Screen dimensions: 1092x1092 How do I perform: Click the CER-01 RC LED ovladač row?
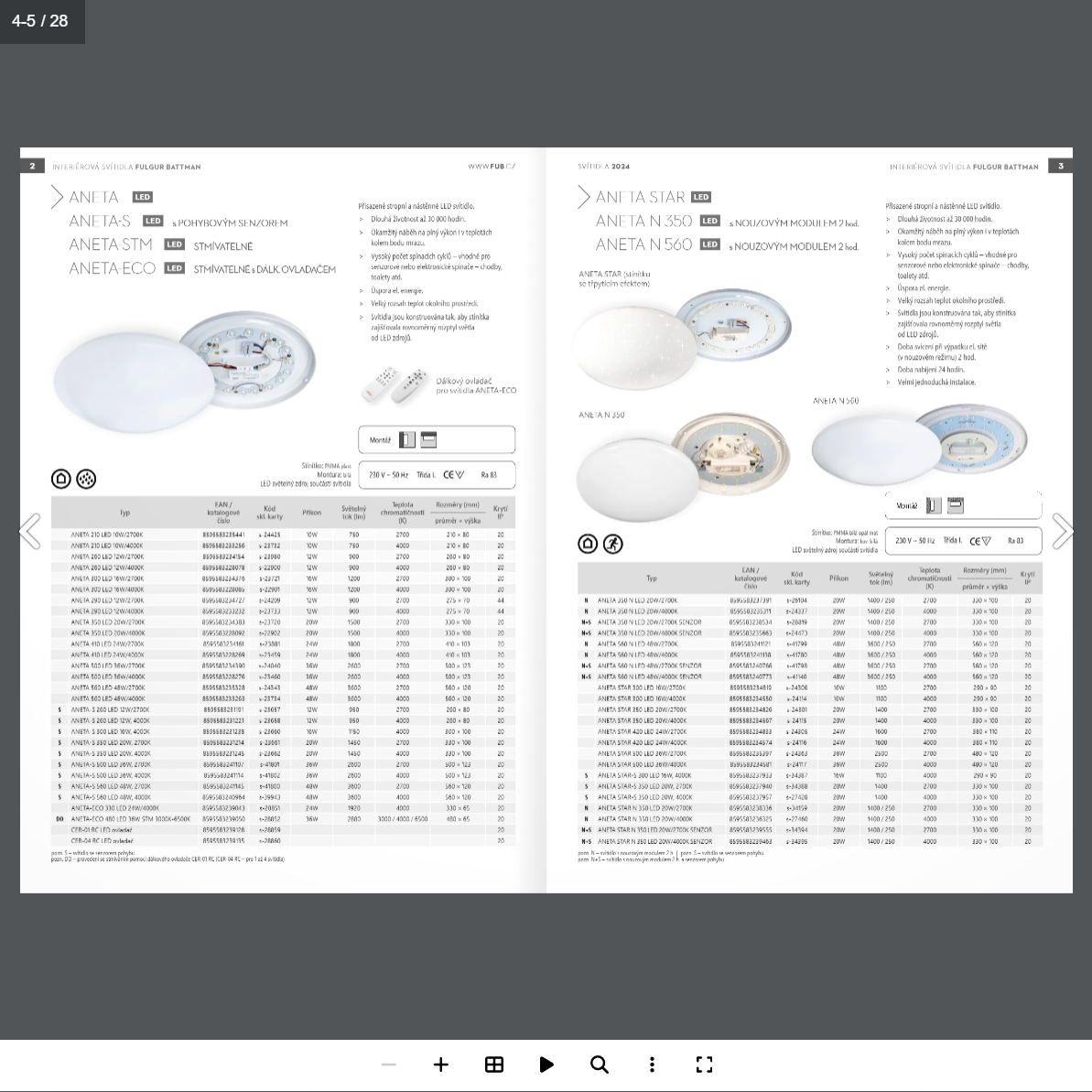tap(284, 830)
